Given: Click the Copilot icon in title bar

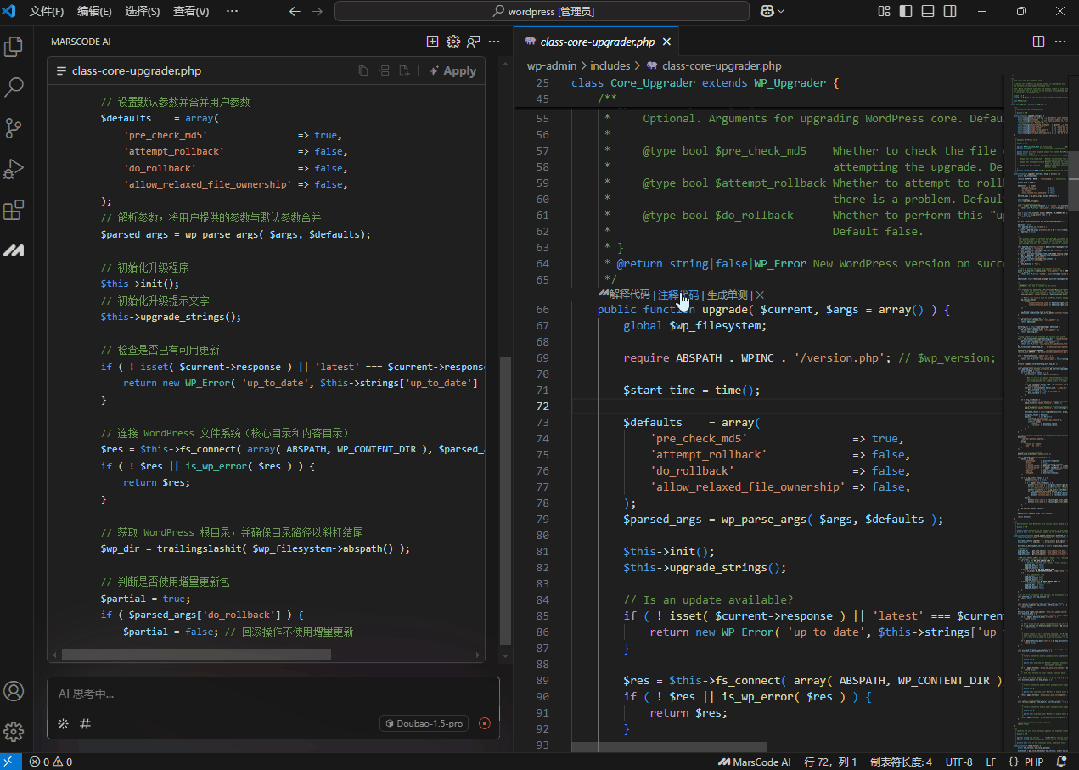Looking at the screenshot, I should [x=767, y=11].
